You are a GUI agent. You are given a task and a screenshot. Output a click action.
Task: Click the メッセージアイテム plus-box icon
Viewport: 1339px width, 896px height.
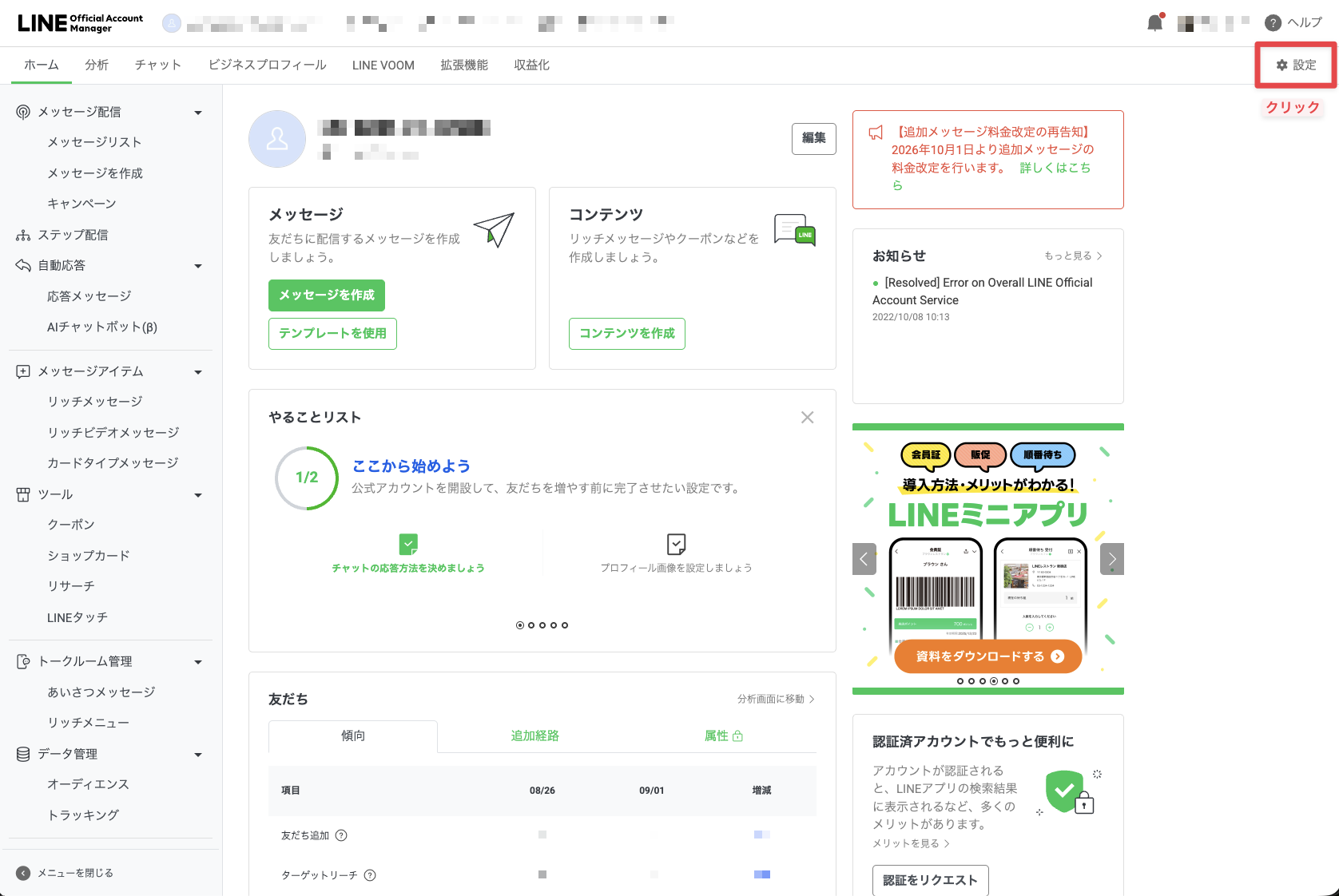[23, 371]
